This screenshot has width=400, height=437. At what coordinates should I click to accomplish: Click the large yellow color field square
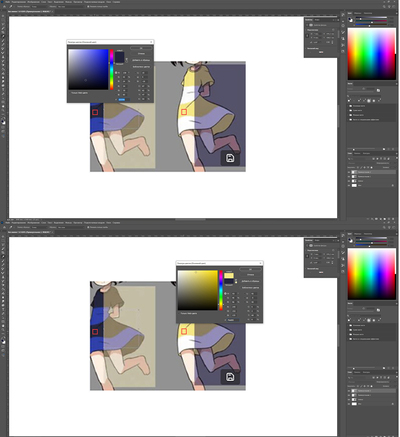click(198, 290)
